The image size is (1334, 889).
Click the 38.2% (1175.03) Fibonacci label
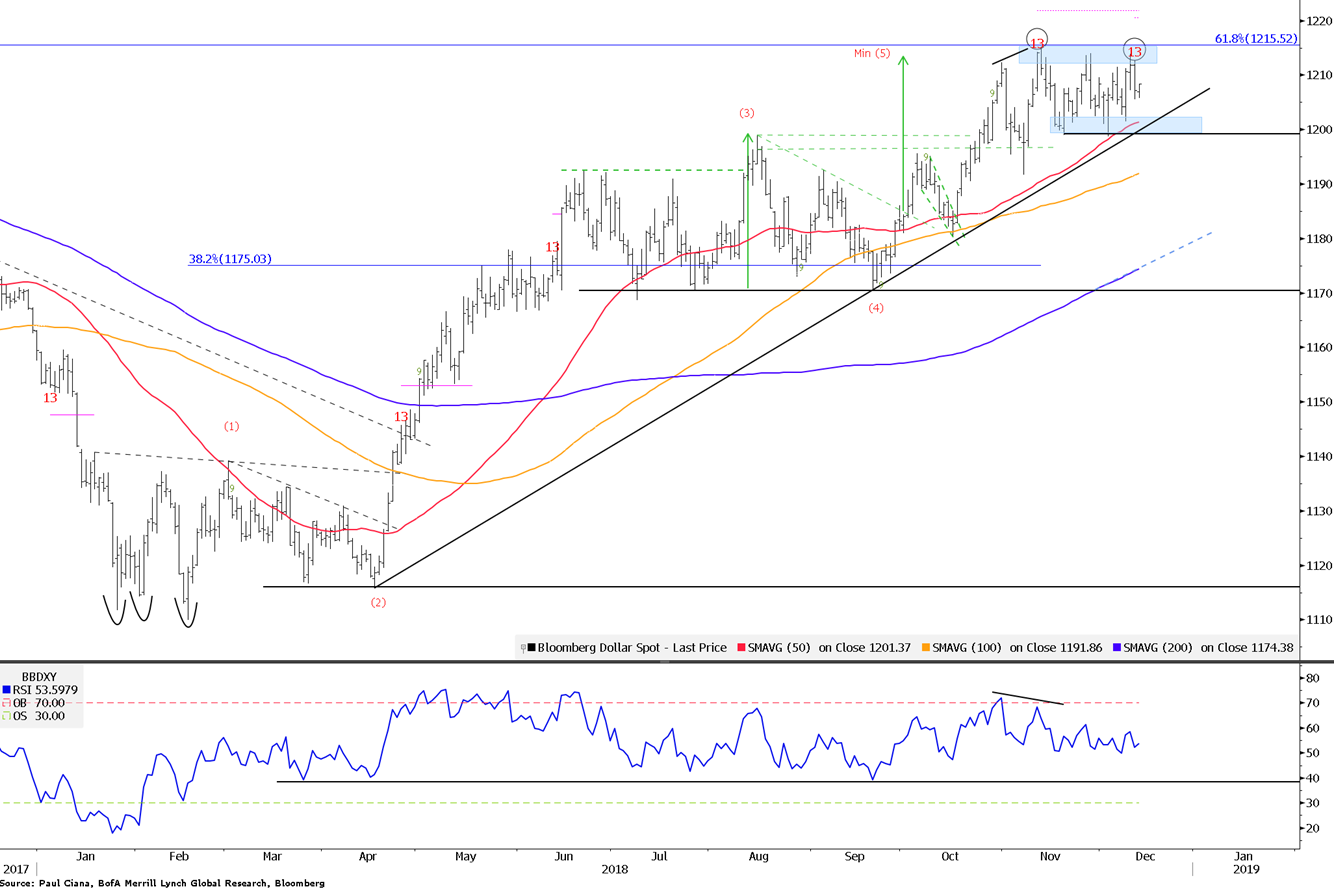click(230, 259)
